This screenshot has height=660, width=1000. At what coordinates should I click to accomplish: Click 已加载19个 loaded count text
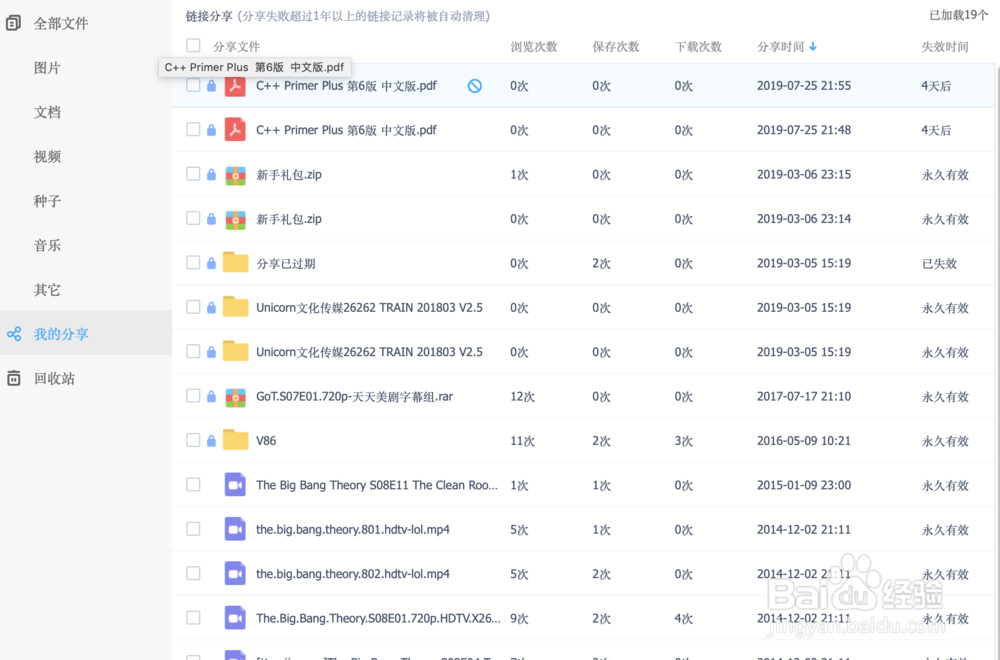click(959, 15)
